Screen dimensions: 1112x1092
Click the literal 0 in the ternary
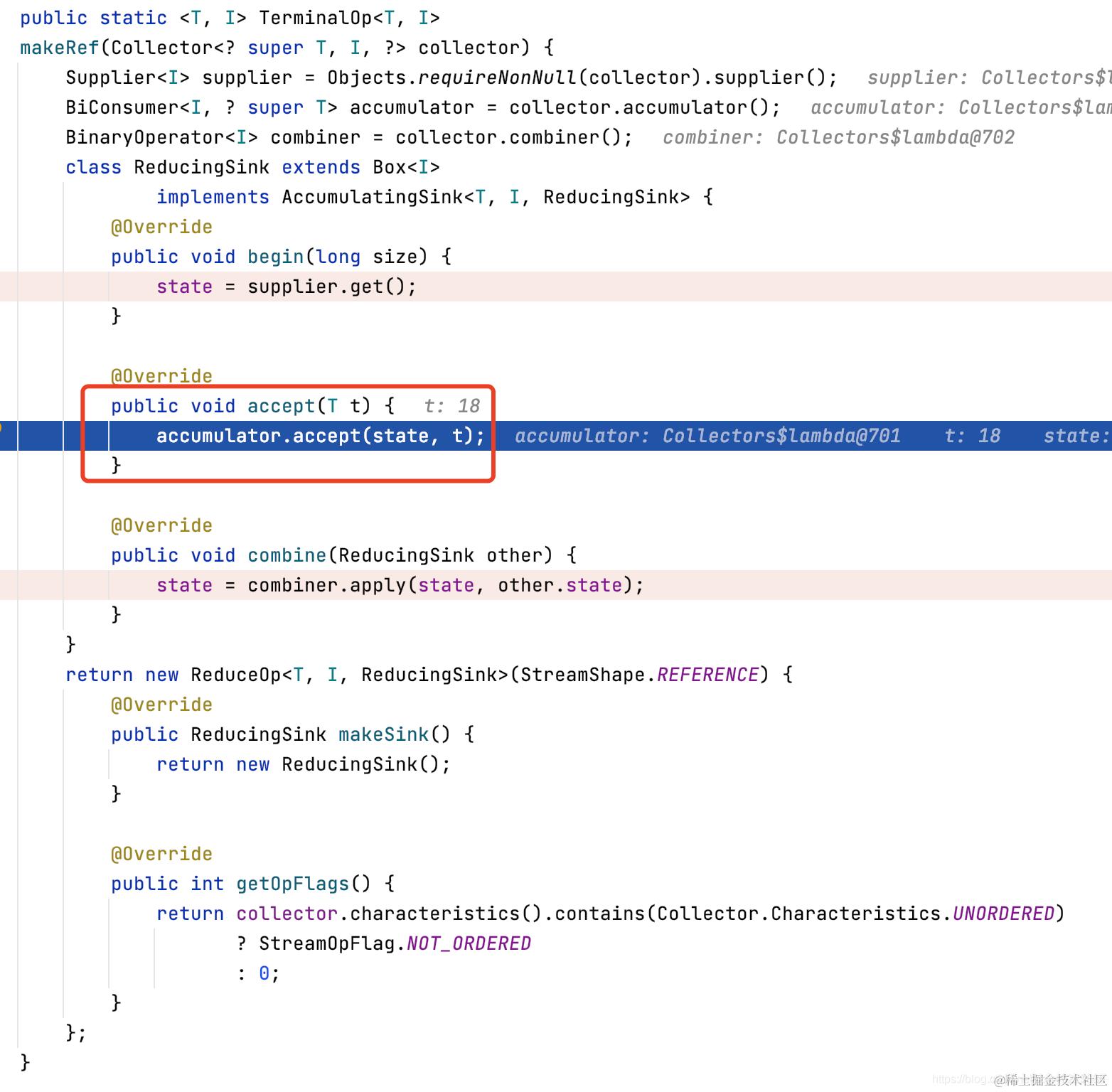(x=264, y=973)
